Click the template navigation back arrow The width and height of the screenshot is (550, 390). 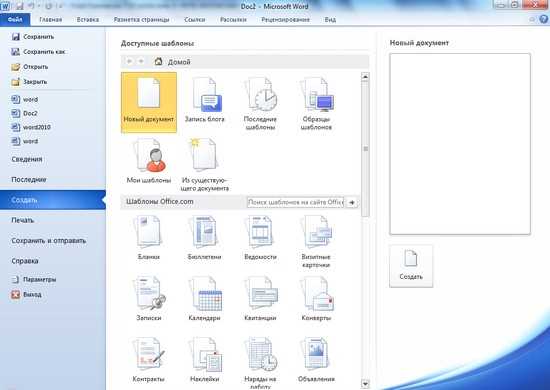(129, 61)
